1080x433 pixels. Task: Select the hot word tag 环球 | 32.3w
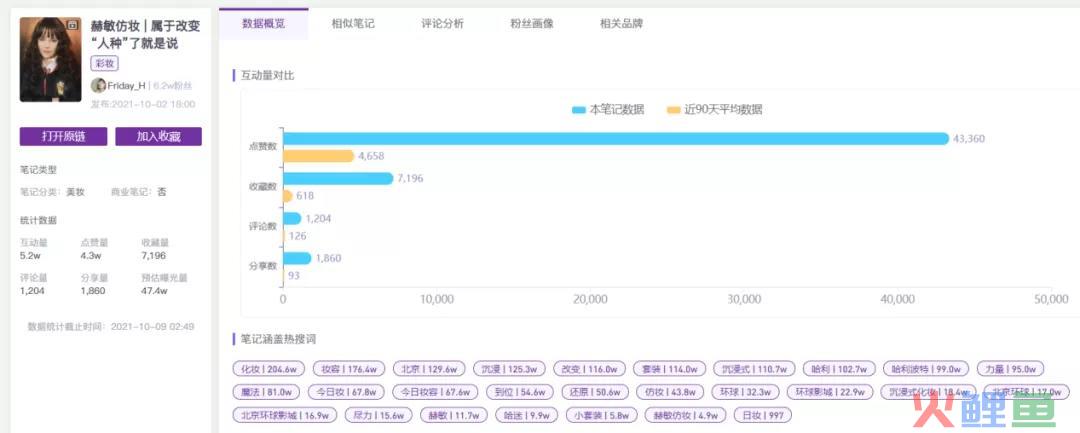745,392
